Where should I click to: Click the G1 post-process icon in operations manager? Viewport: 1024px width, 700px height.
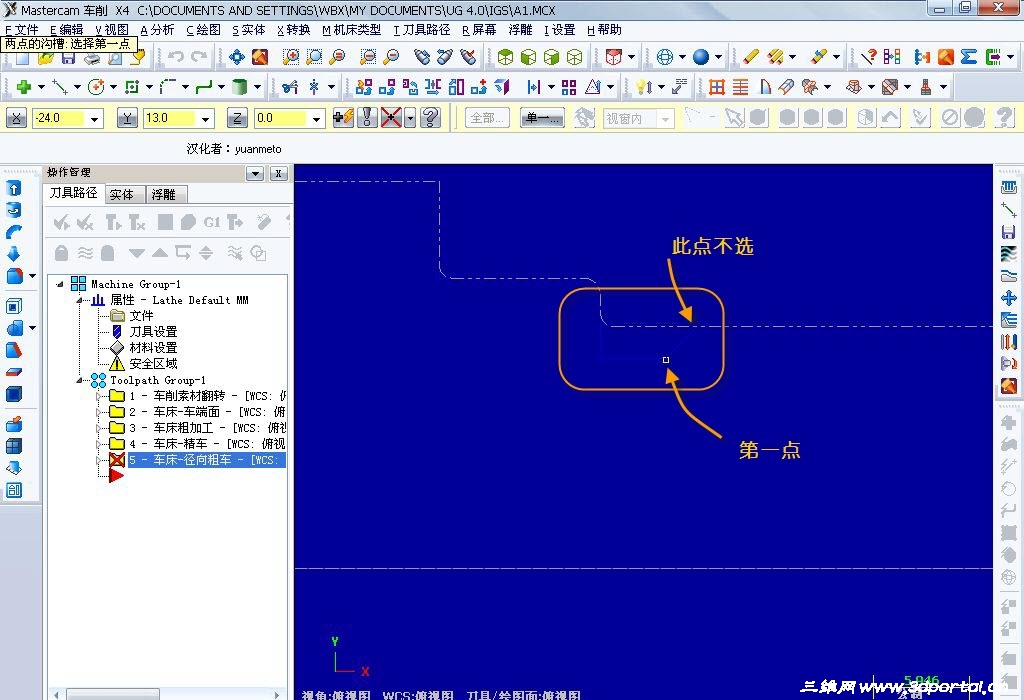[212, 223]
